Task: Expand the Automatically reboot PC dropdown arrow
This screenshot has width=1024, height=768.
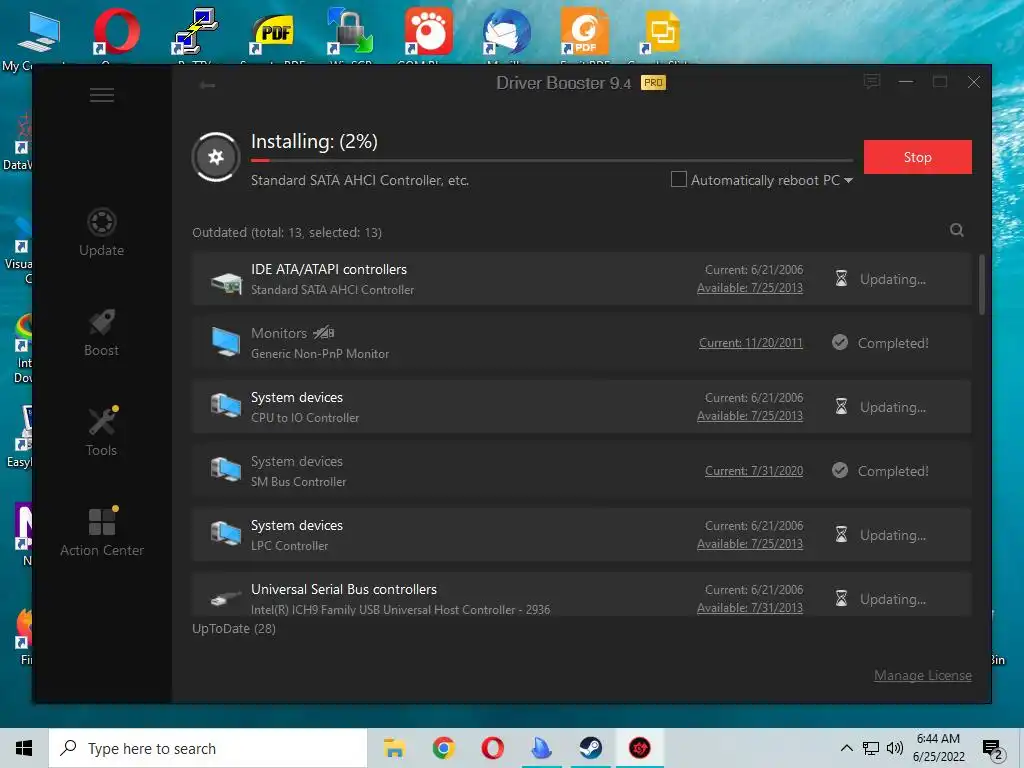Action: coord(848,180)
